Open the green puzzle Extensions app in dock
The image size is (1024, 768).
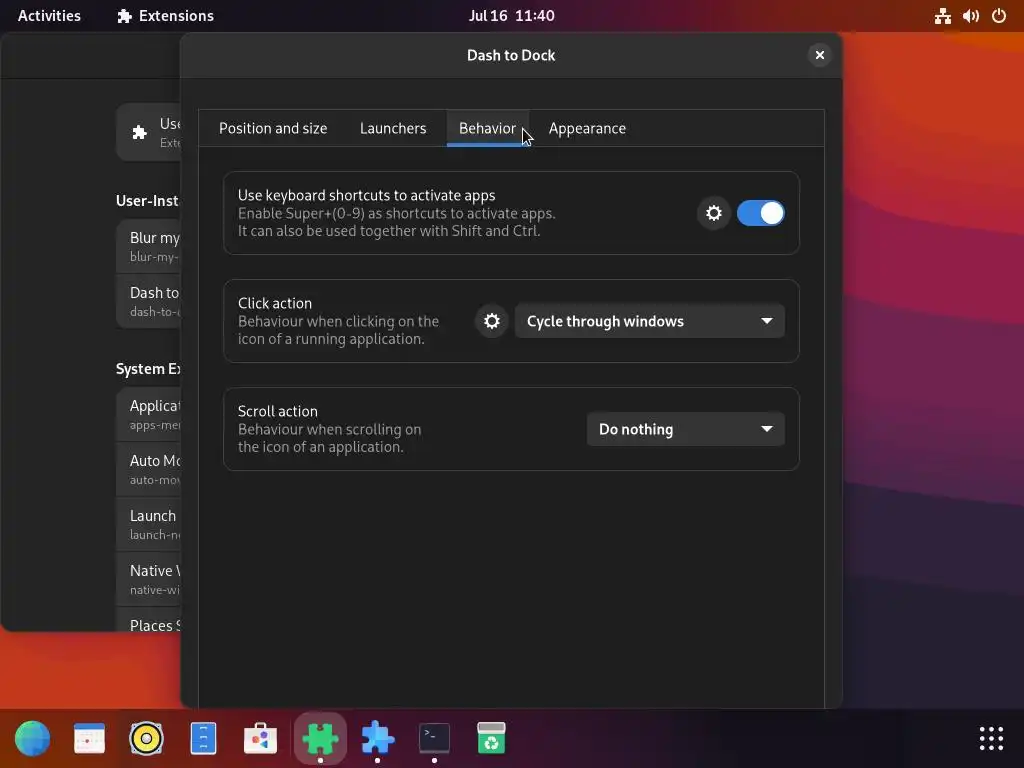[x=320, y=739]
